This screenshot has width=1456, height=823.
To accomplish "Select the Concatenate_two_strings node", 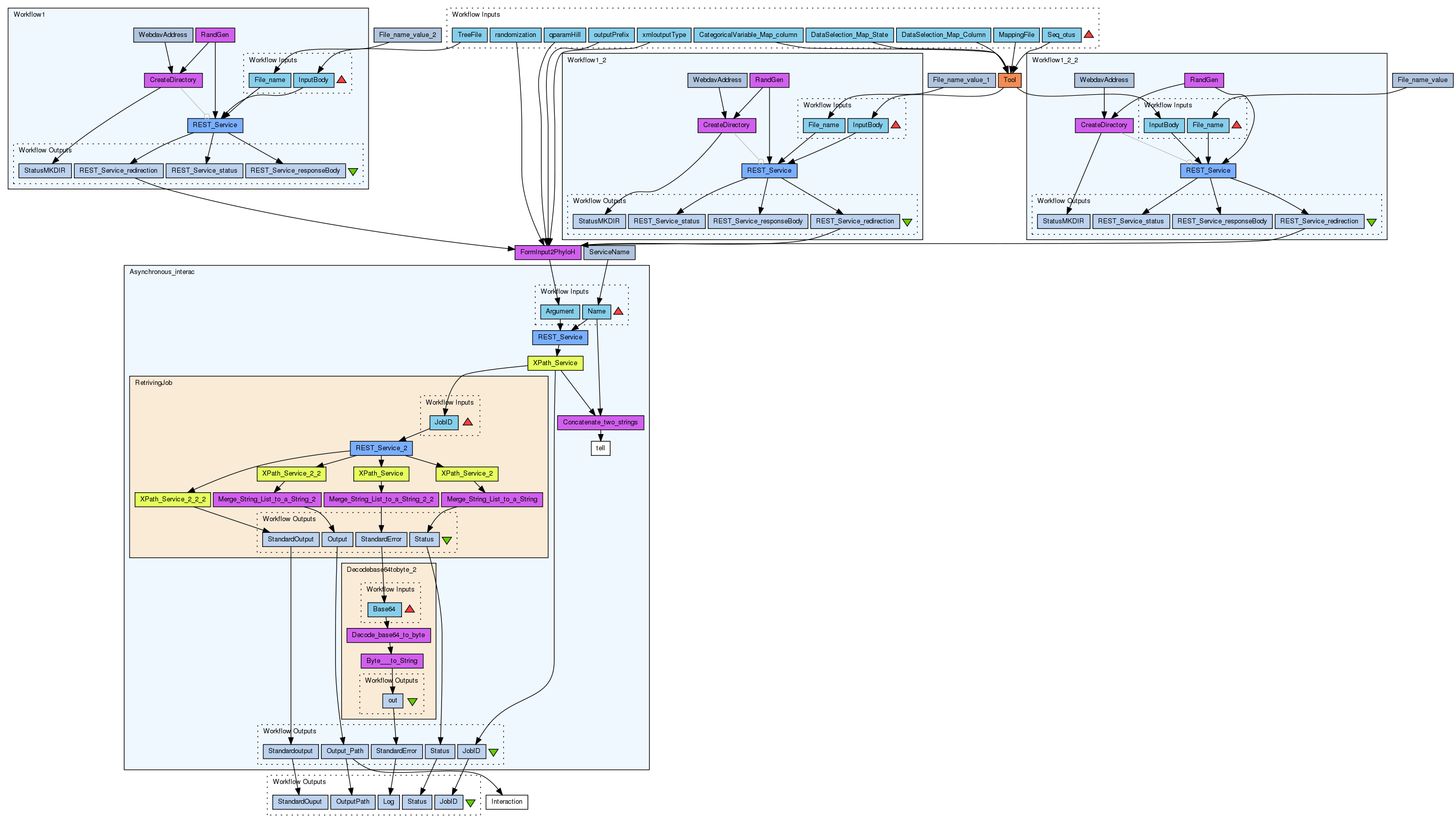I will [600, 422].
